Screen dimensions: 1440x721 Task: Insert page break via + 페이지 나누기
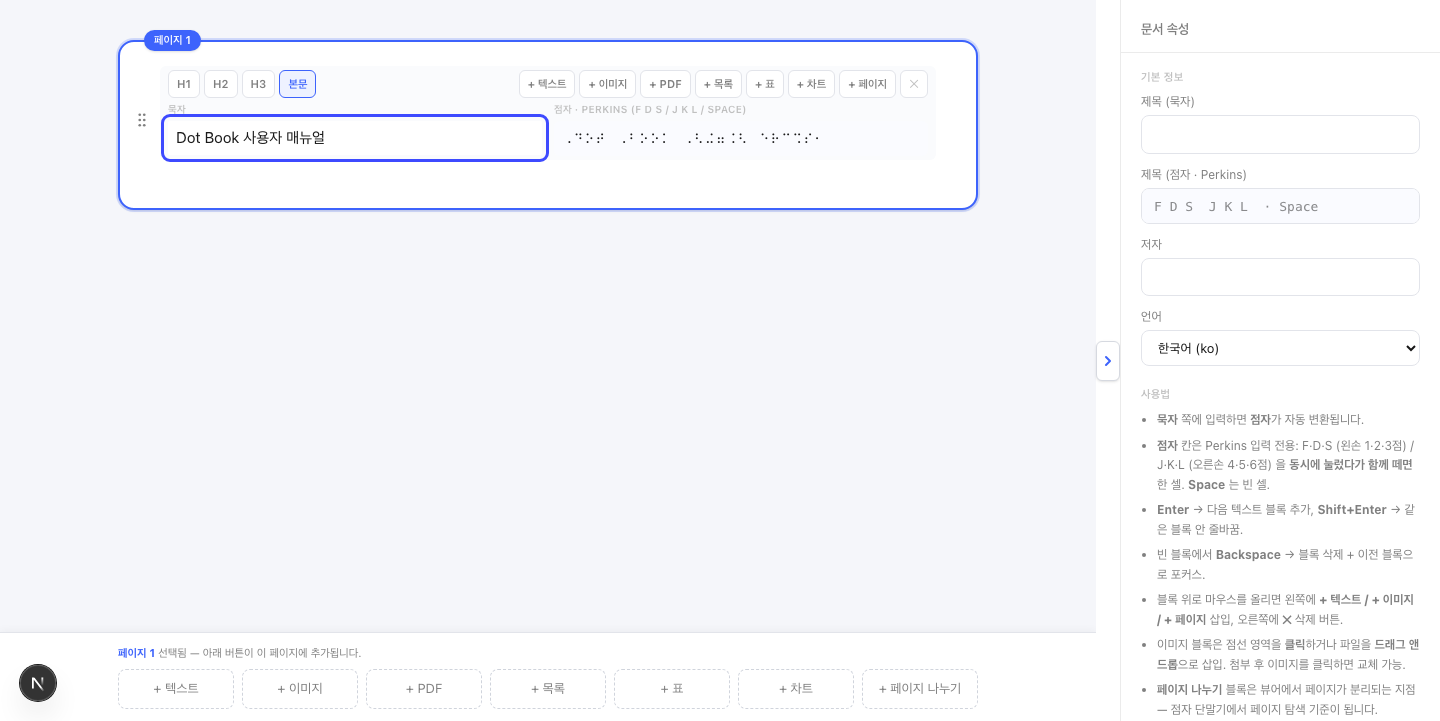(920, 689)
